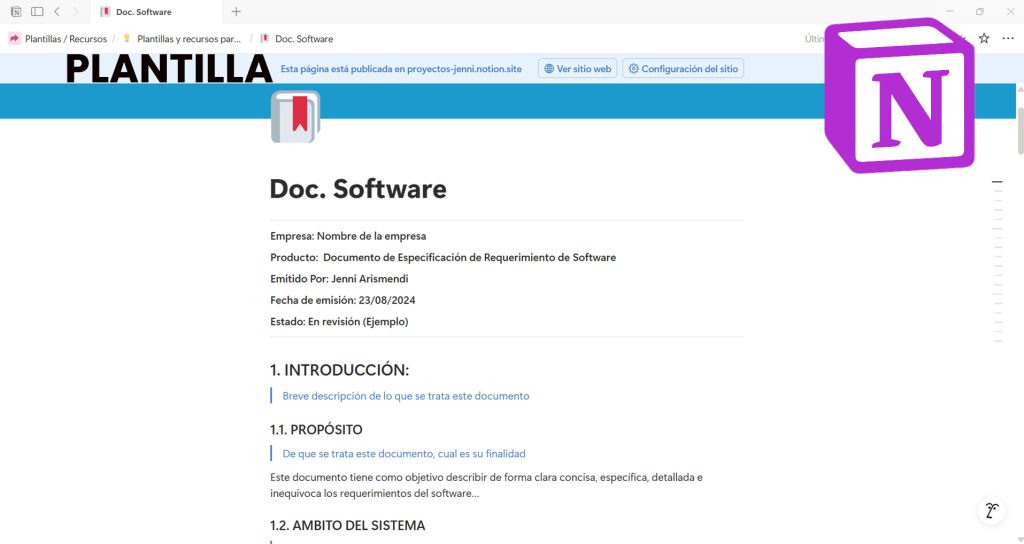Add page to favorites with star icon
The height and width of the screenshot is (544, 1024).
click(x=984, y=39)
